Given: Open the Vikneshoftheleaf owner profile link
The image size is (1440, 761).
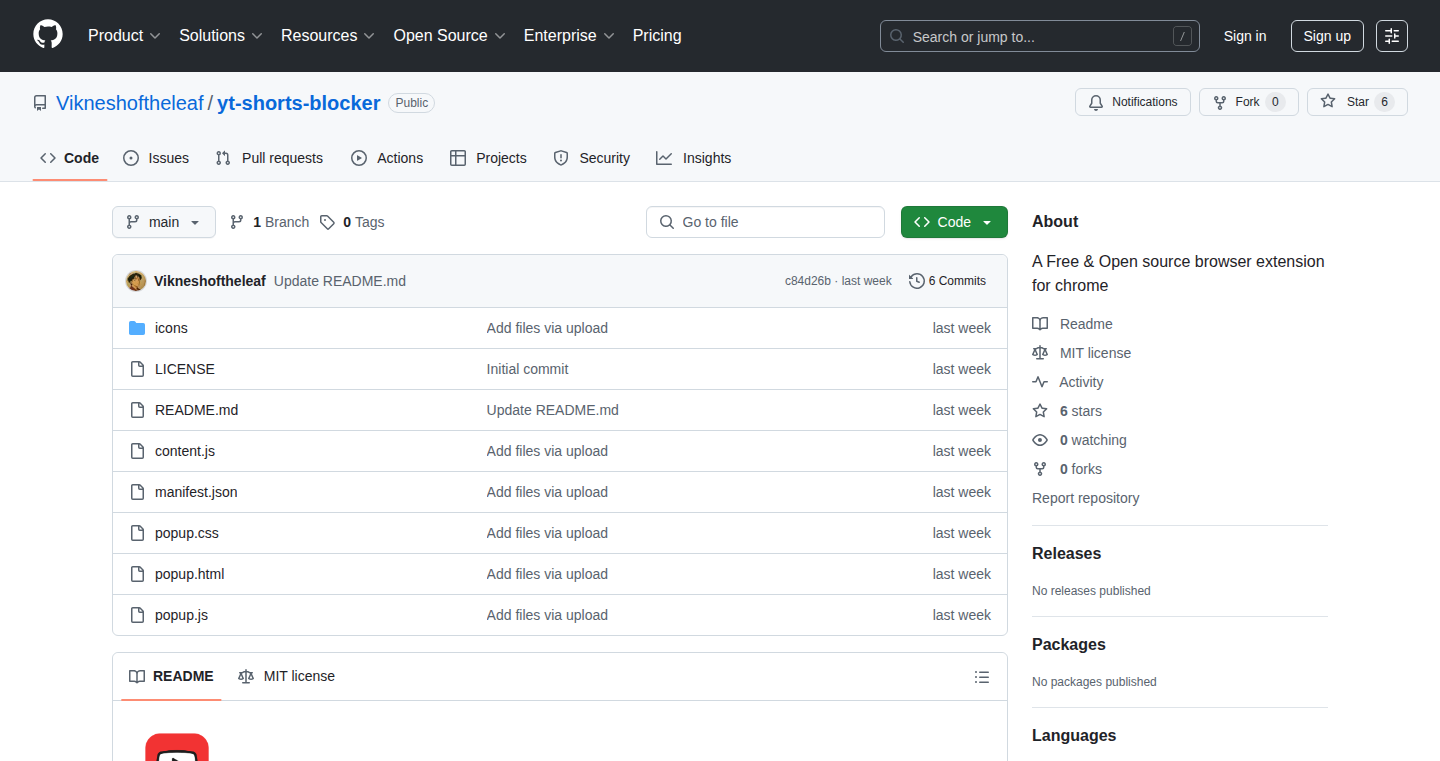Looking at the screenshot, I should [x=130, y=103].
